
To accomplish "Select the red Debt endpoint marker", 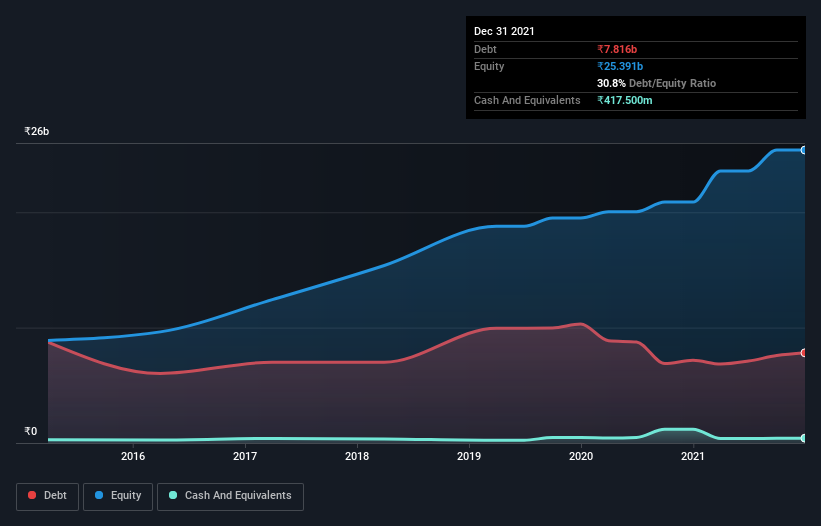I will tap(803, 353).
